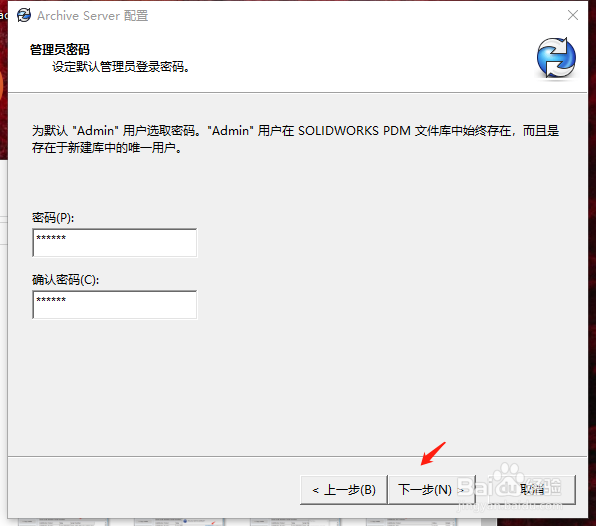Cancel the setup with 取消 button
This screenshot has width=596, height=526.
(532, 490)
